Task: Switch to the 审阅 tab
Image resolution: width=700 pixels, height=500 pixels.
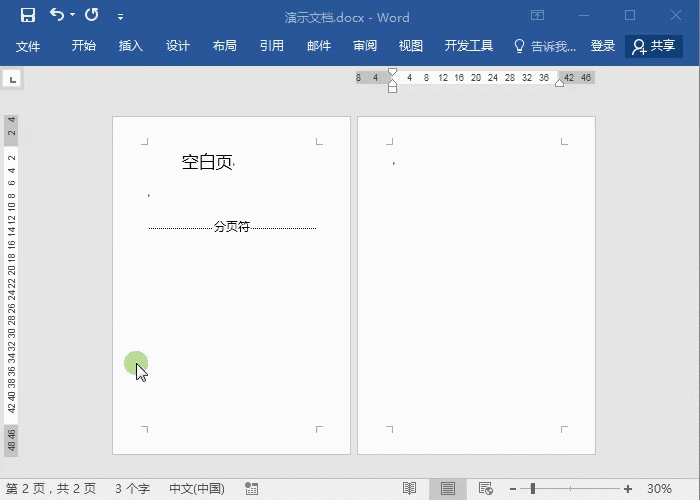Action: click(365, 46)
